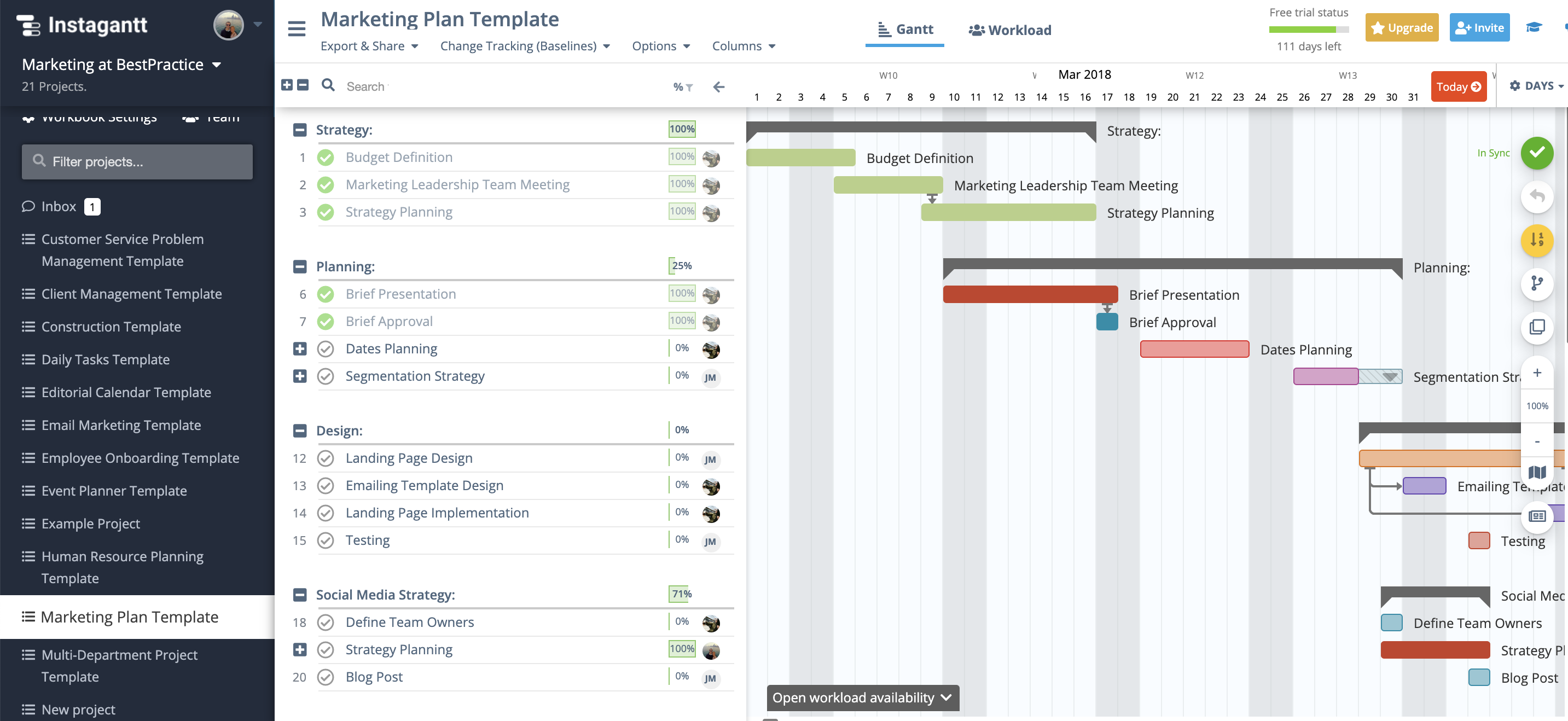Mark the Dates Planning task complete

click(x=326, y=349)
